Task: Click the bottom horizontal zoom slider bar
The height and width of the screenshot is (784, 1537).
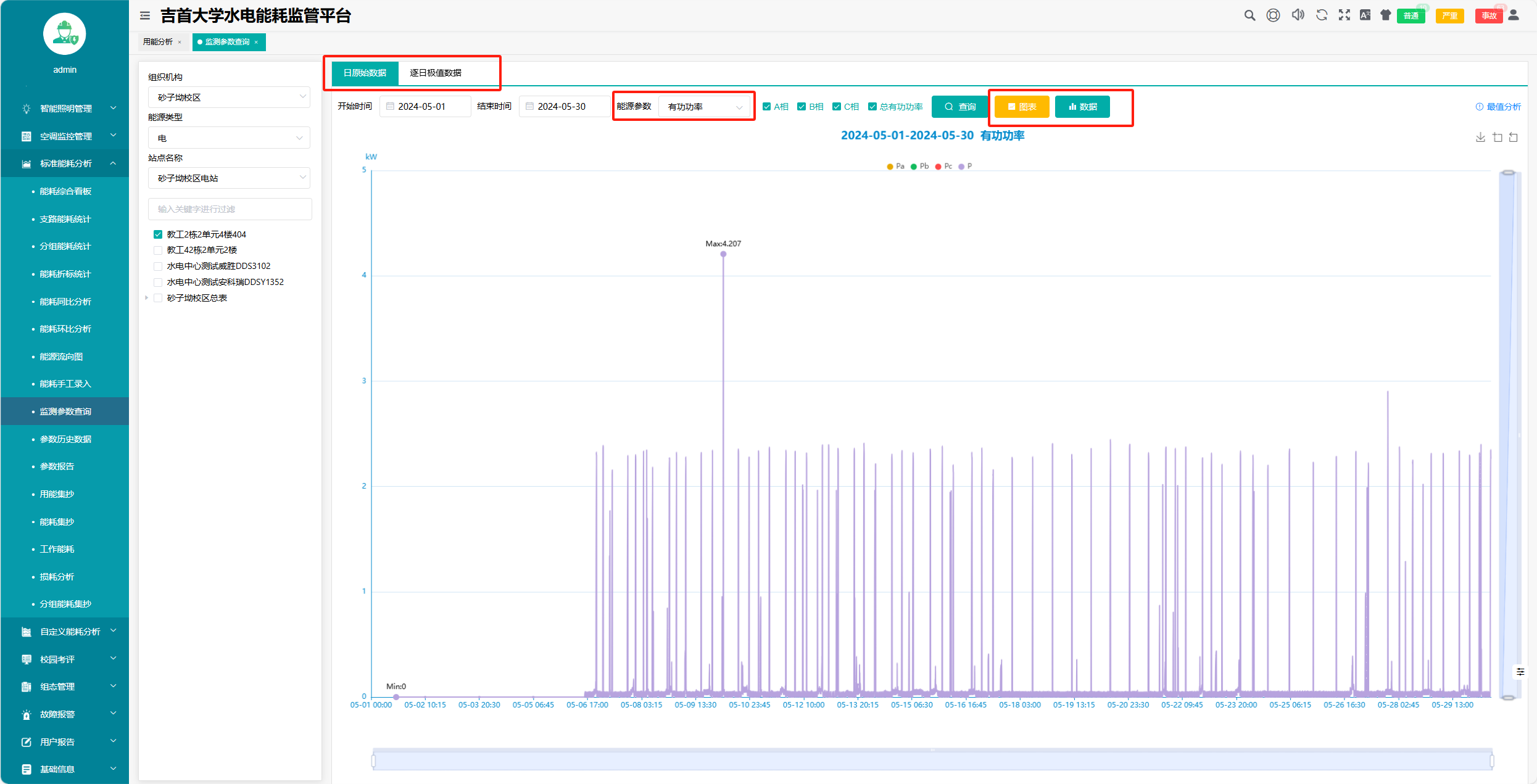Action: click(932, 761)
